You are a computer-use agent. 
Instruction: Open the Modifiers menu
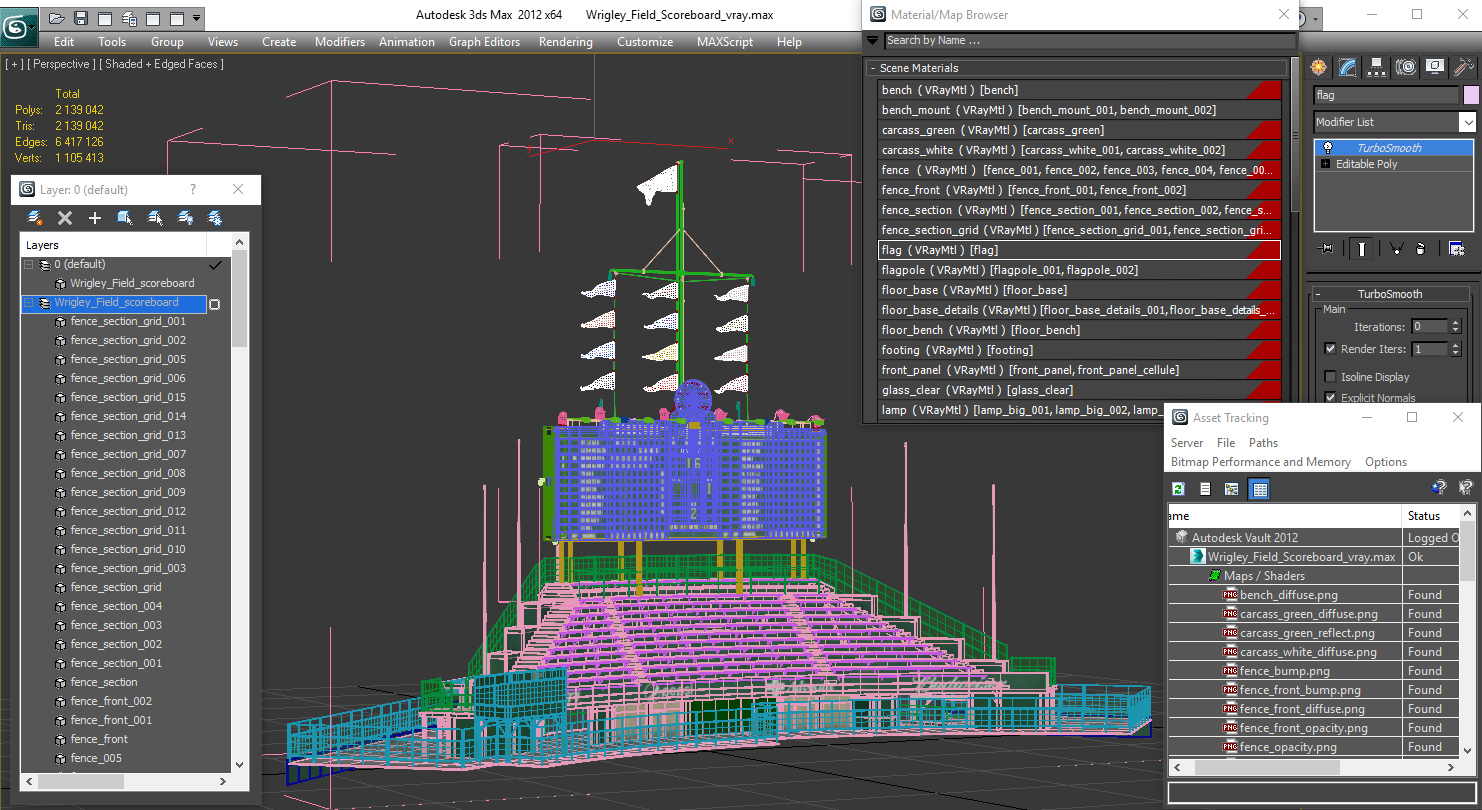340,42
